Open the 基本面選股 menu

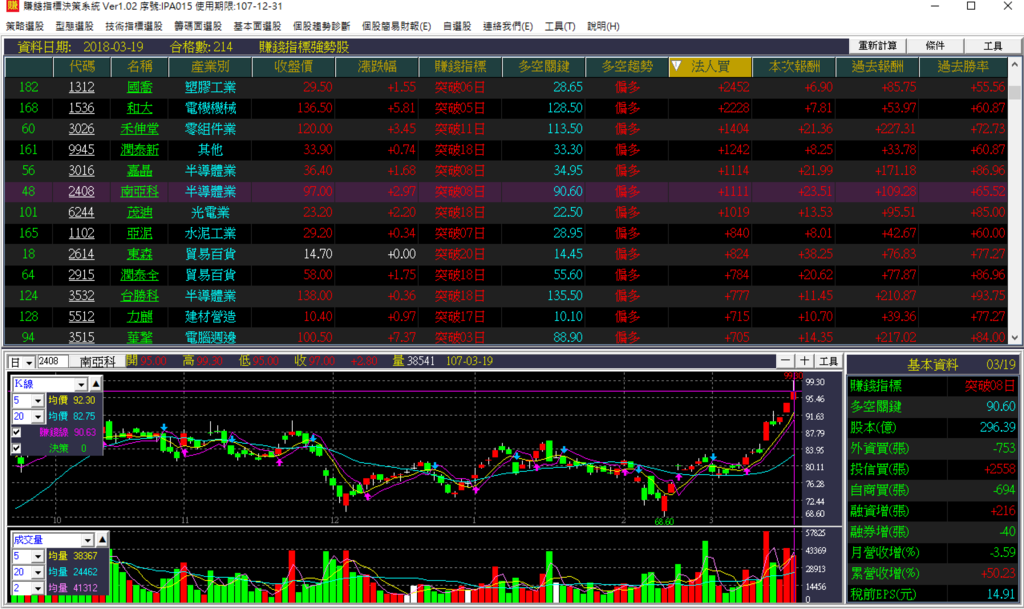point(257,26)
